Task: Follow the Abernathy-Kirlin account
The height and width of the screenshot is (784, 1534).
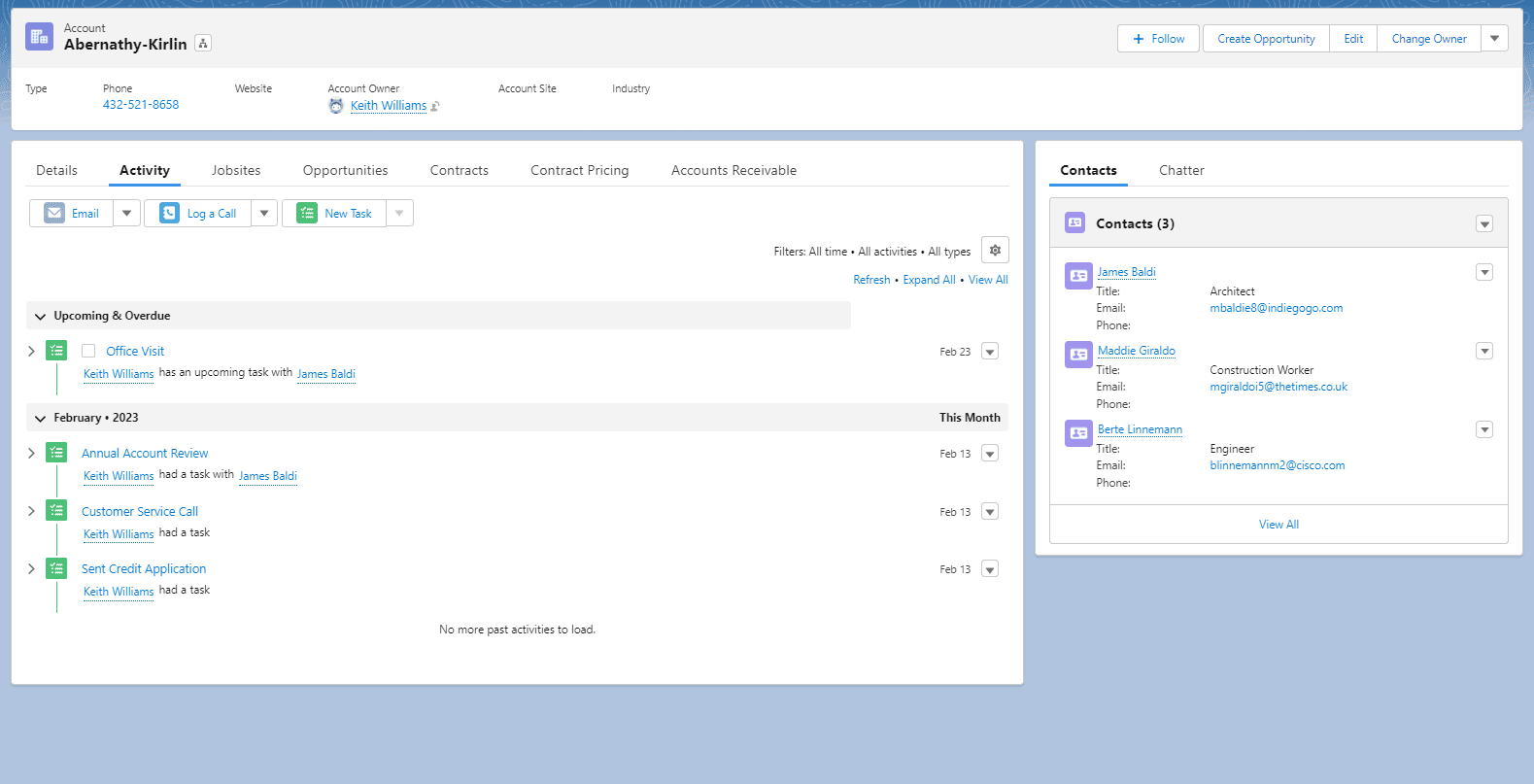Action: pyautogui.click(x=1159, y=39)
